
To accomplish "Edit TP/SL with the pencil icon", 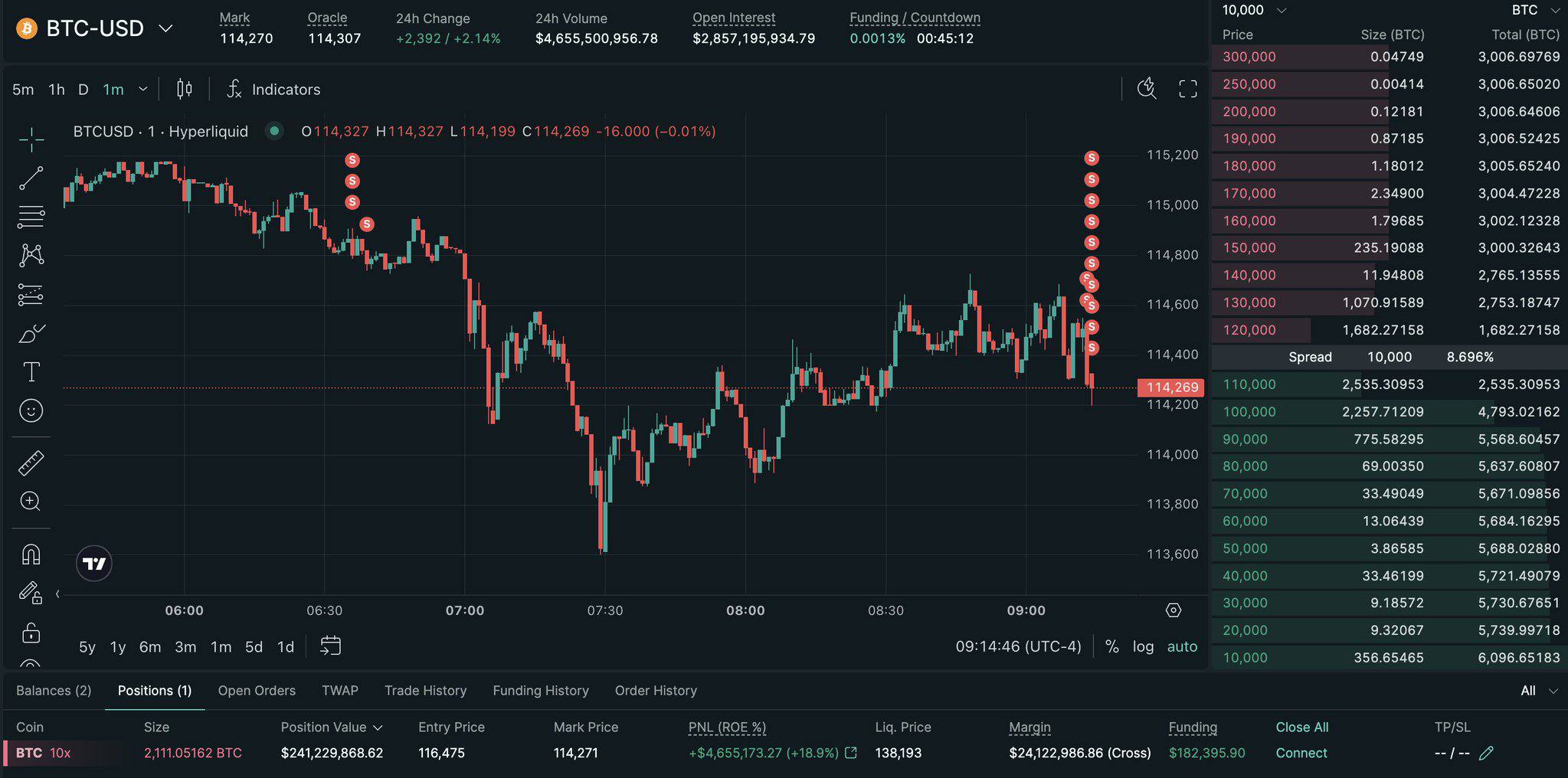I will pos(1486,753).
